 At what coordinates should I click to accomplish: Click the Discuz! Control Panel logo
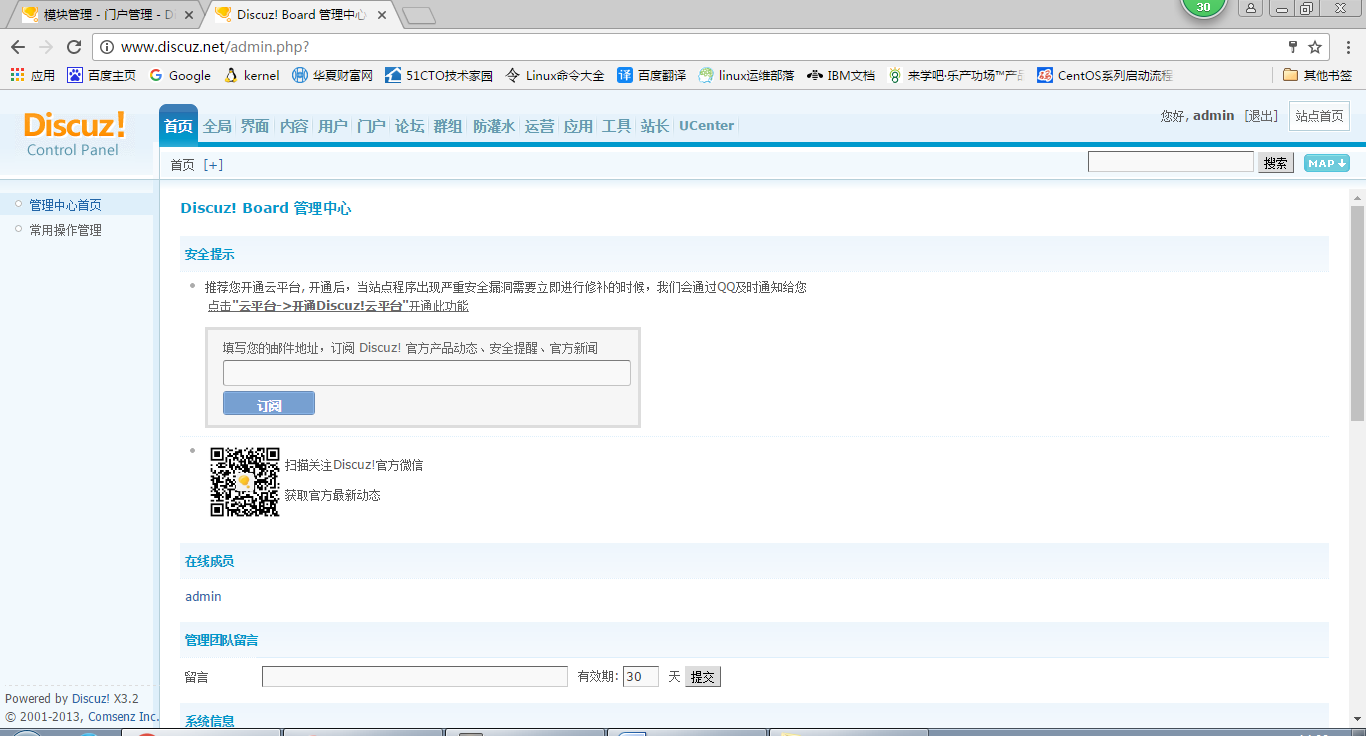74,133
